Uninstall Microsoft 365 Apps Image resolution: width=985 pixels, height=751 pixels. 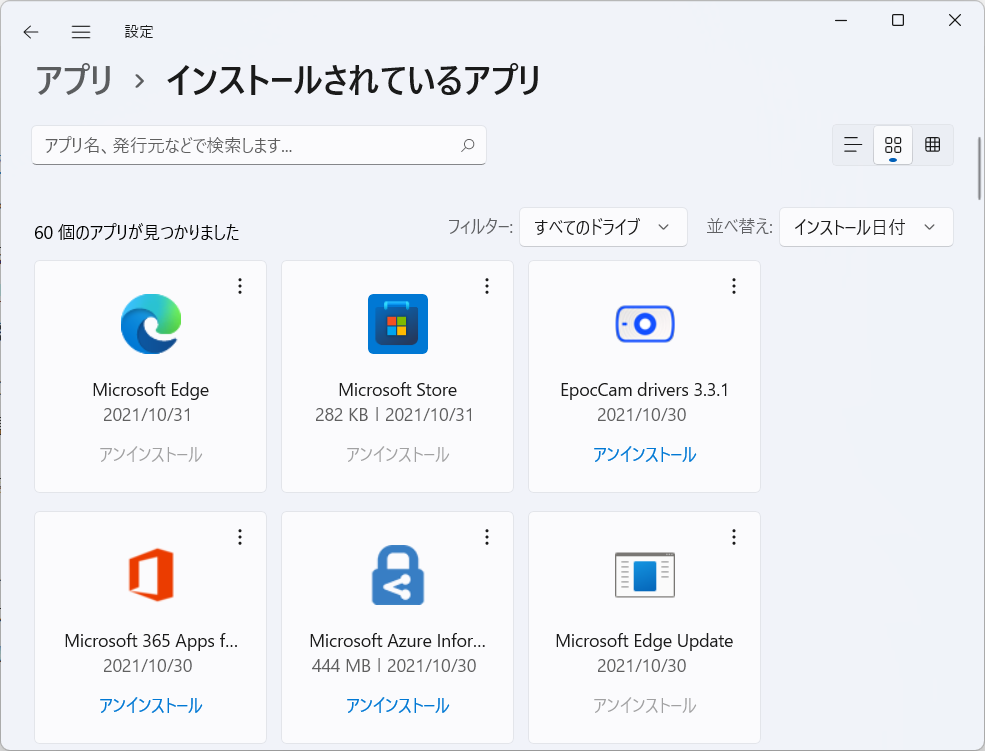pos(151,706)
